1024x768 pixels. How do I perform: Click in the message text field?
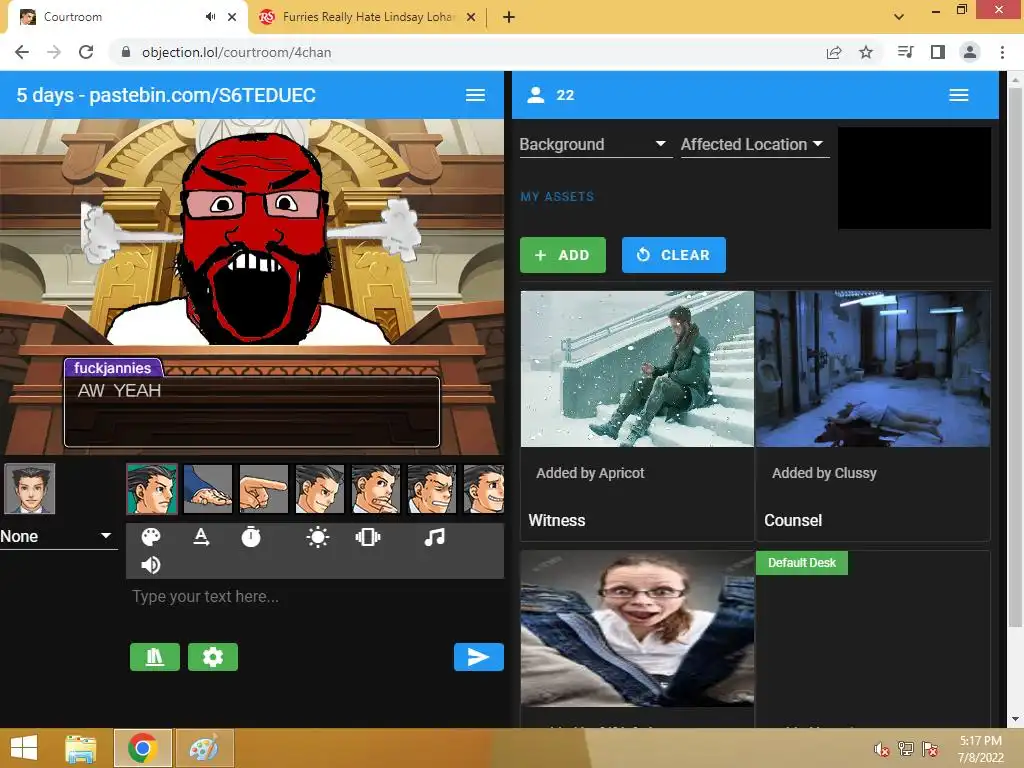[x=315, y=597]
